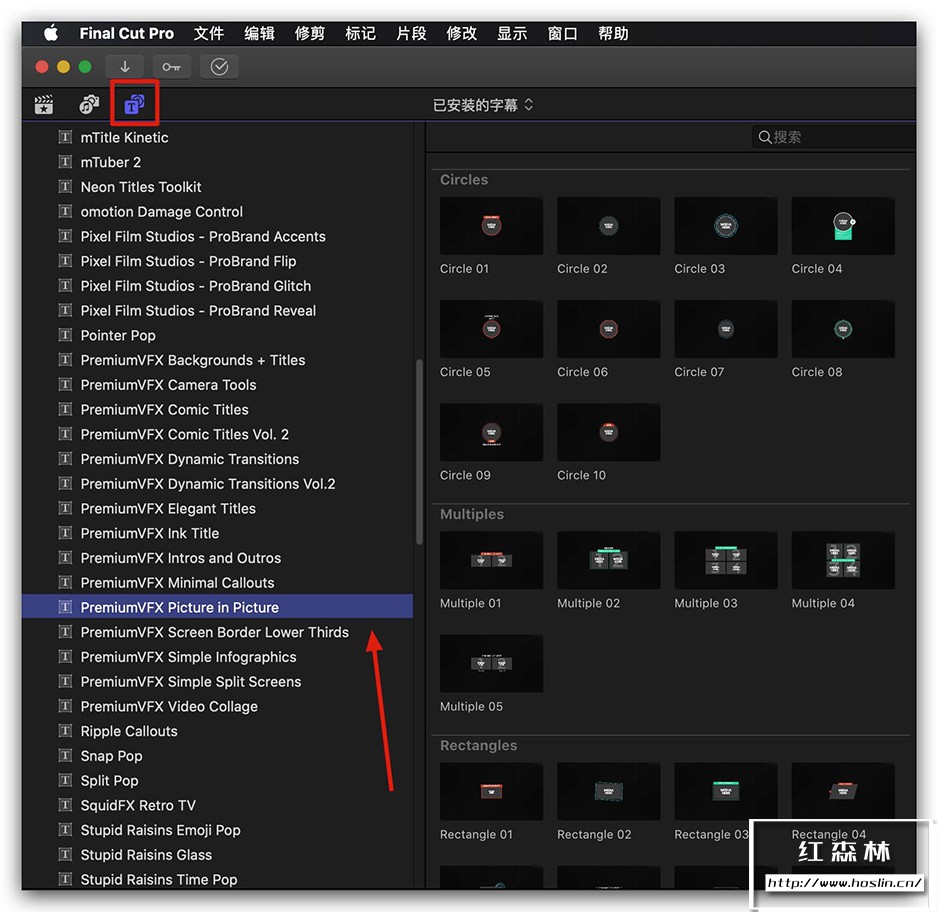Select the Circle 01 title thumbnail
This screenshot has height=912, width=938.
(491, 226)
